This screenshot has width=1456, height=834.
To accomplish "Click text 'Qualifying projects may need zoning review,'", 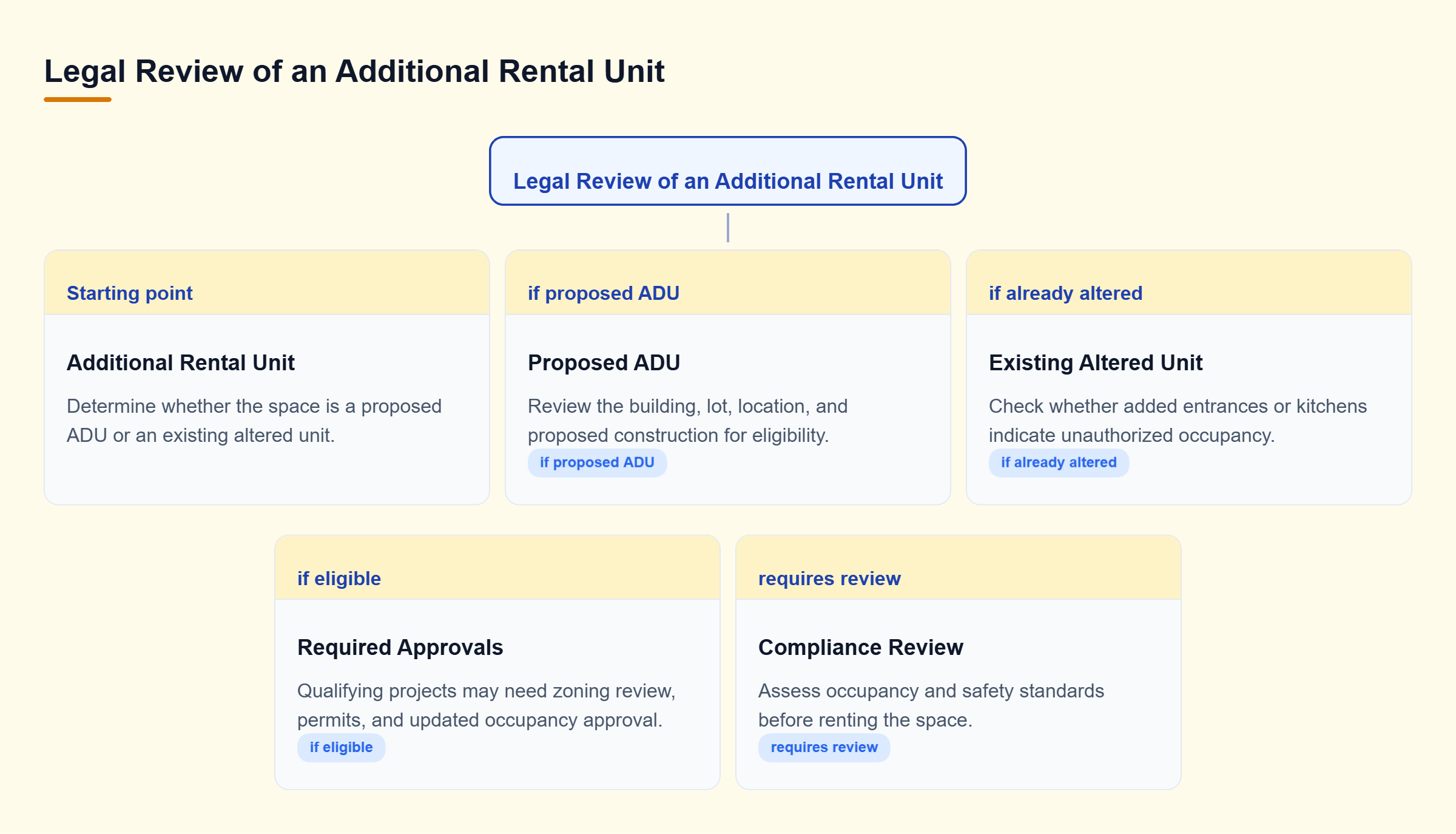I will (487, 691).
